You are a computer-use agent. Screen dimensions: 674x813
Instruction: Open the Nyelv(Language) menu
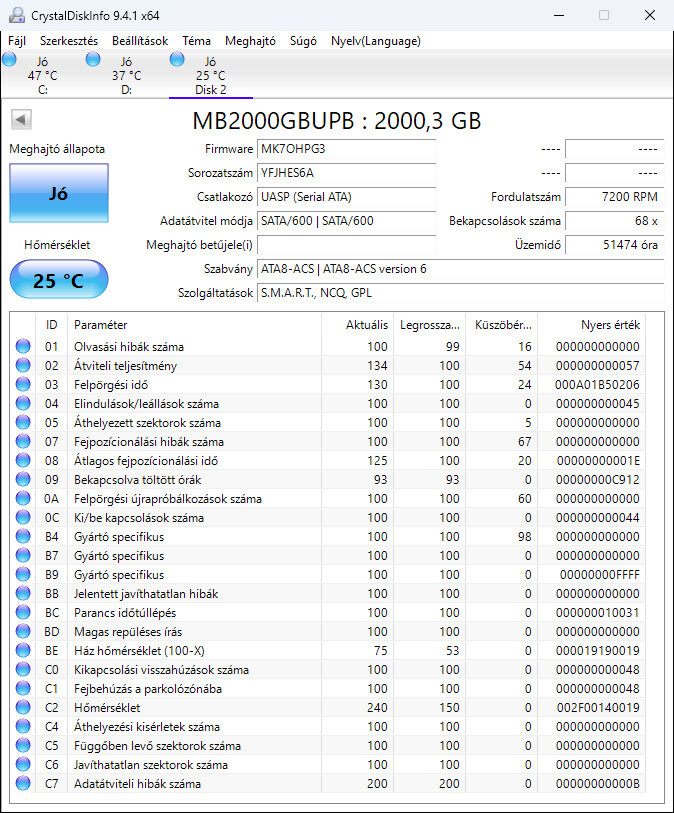[376, 41]
